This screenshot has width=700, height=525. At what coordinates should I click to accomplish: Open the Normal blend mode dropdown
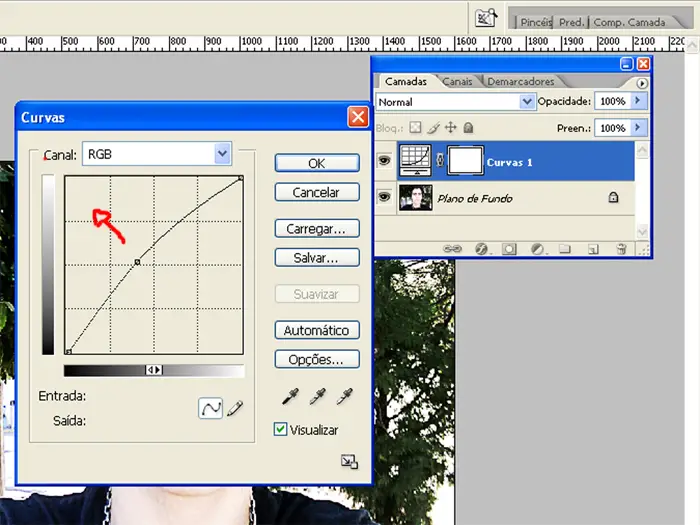pos(527,102)
